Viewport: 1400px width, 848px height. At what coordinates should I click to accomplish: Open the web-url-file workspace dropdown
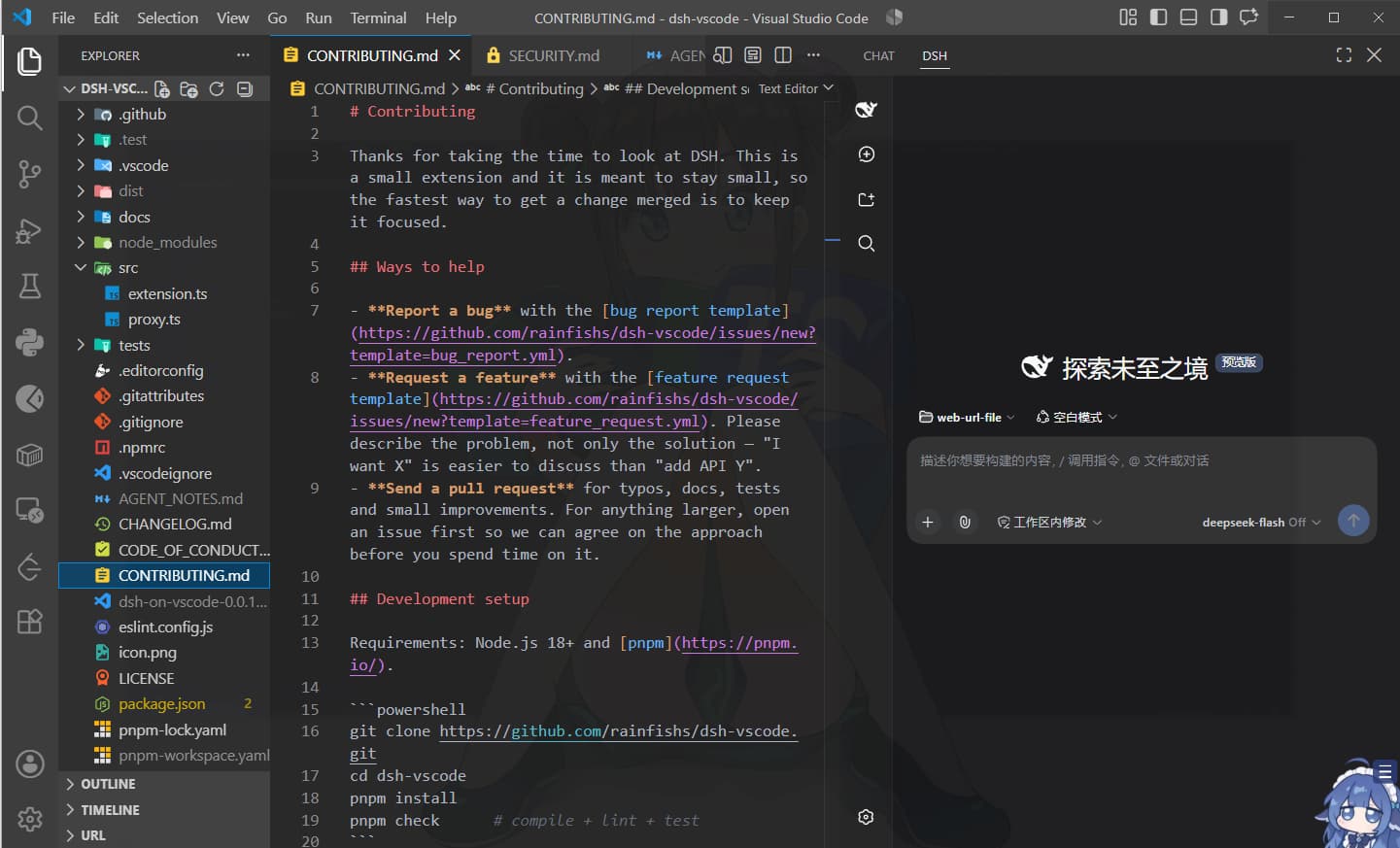coord(967,417)
